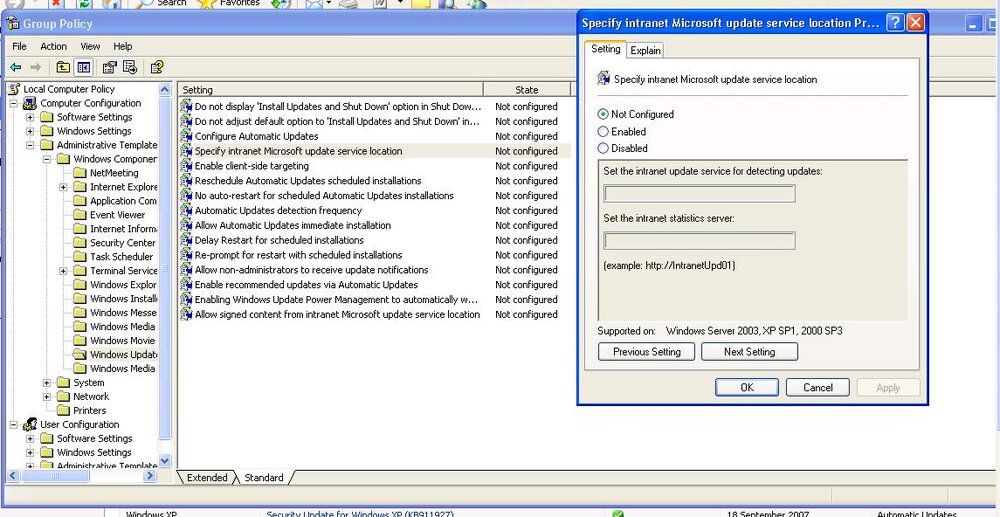Open the View menu

(x=90, y=46)
